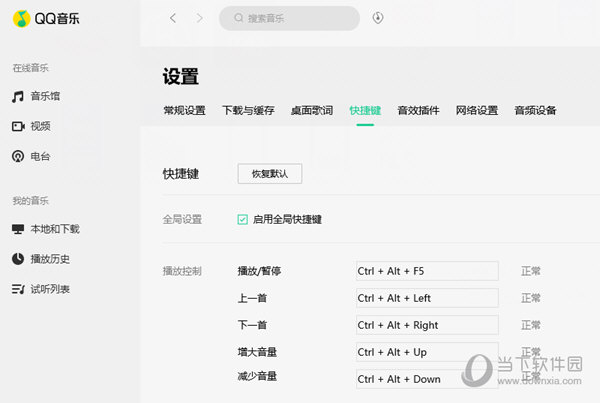Go forward with the right arrow
Viewport: 600px width, 403px height.
[199, 18]
